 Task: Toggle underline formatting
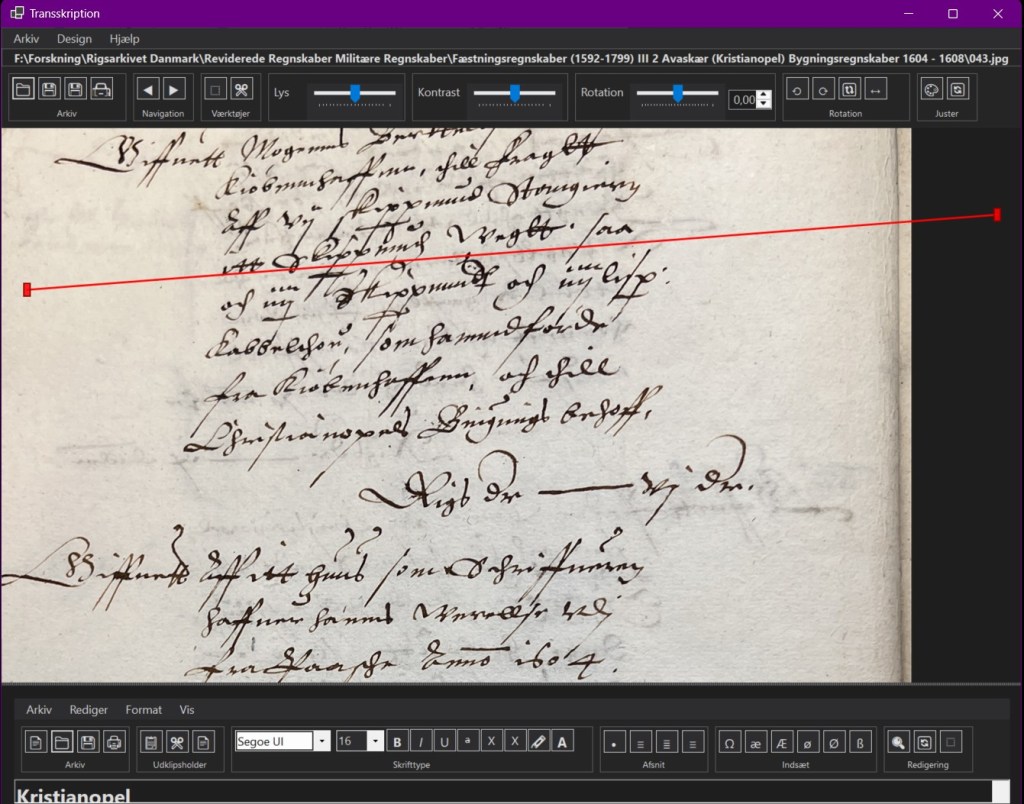tap(444, 742)
